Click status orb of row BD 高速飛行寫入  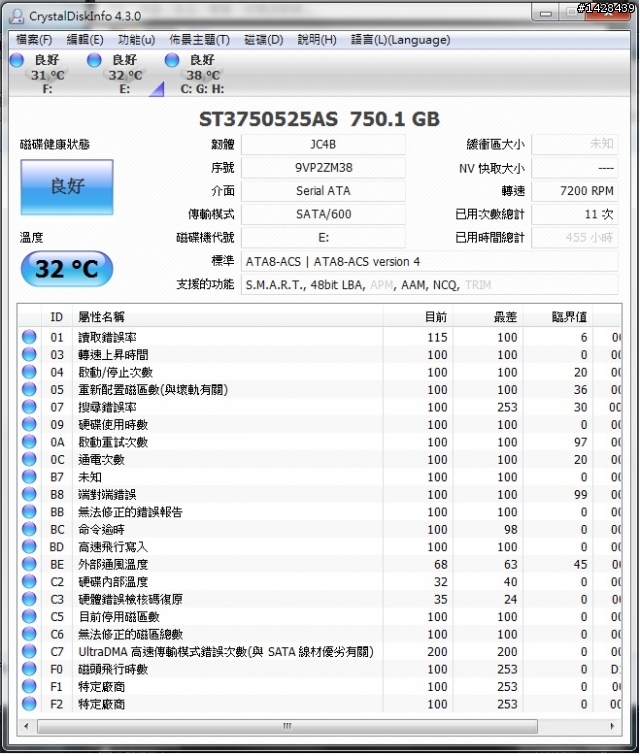29,546
